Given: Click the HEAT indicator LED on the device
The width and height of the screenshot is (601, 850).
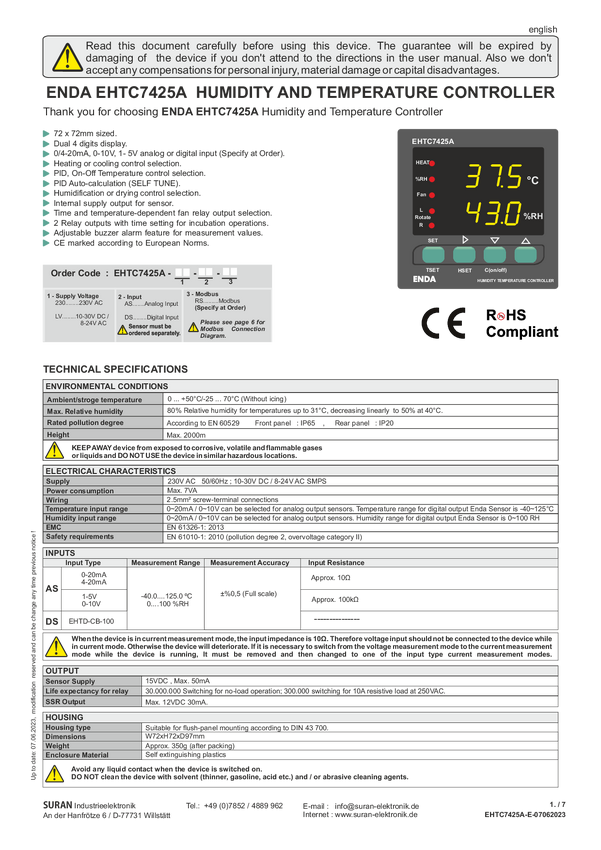Looking at the screenshot, I should [432, 163].
